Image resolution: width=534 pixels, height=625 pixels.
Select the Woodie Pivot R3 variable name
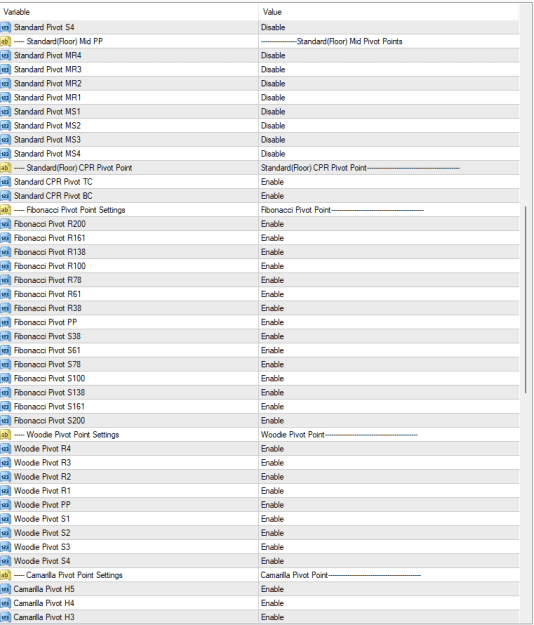pyautogui.click(x=42, y=463)
